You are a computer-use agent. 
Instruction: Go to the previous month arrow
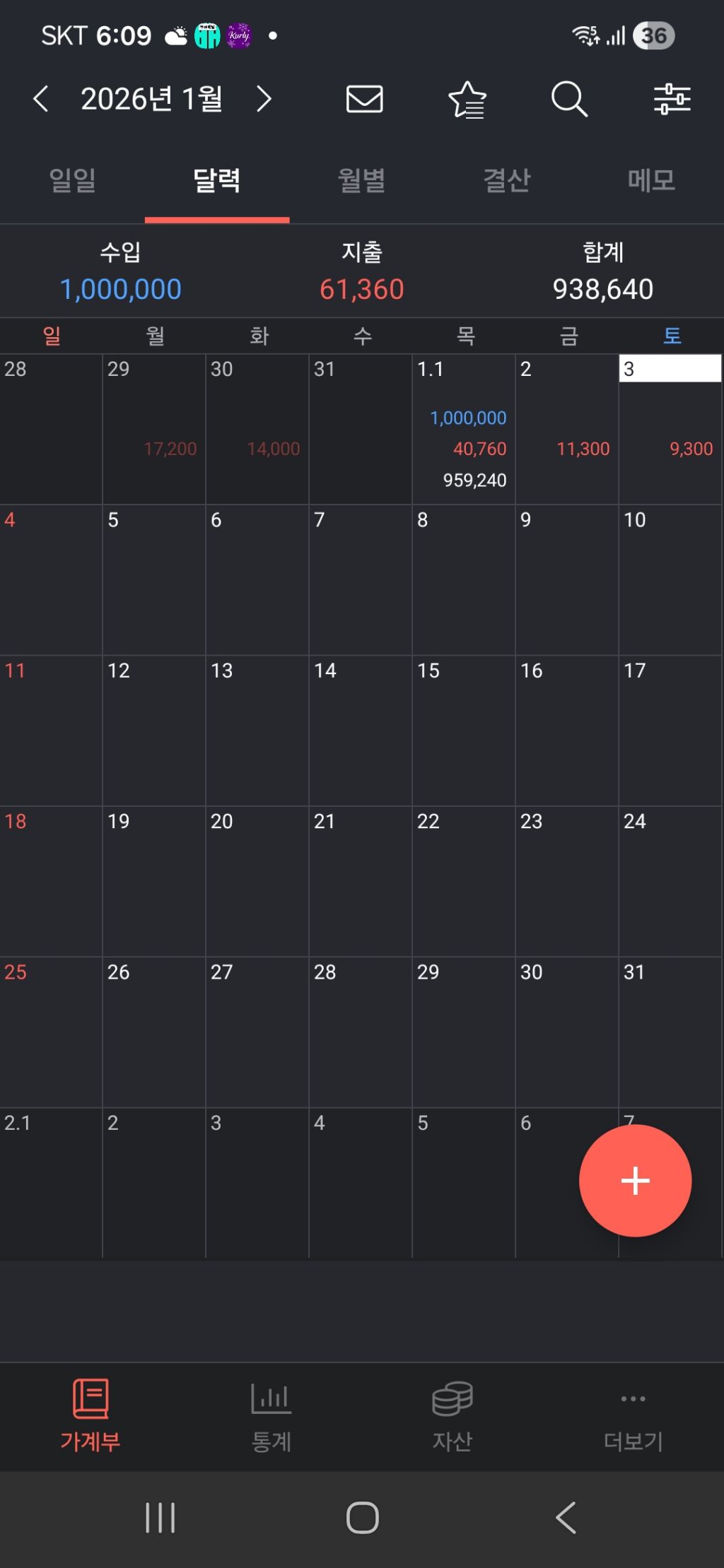click(41, 99)
